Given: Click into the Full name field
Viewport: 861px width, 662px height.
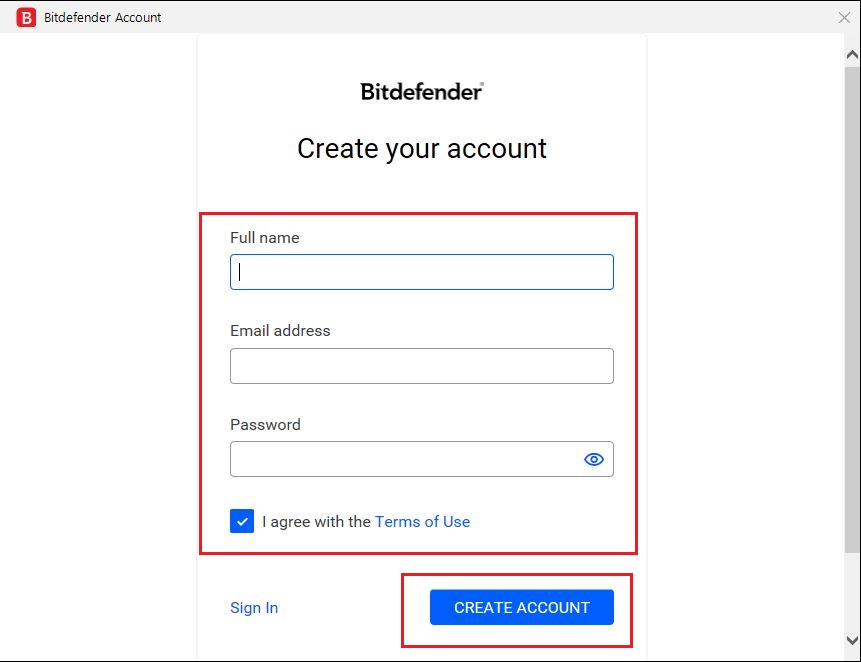Looking at the screenshot, I should point(422,272).
